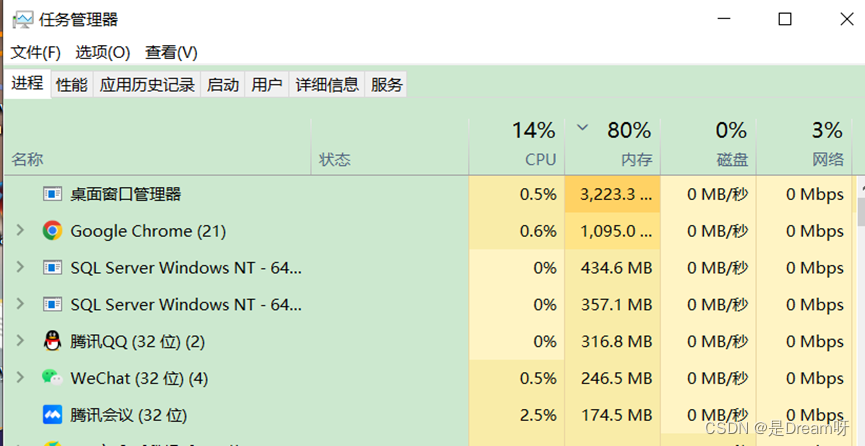Expand the SQL Server row using 357.1 MB
The image size is (865, 446).
pyautogui.click(x=20, y=304)
